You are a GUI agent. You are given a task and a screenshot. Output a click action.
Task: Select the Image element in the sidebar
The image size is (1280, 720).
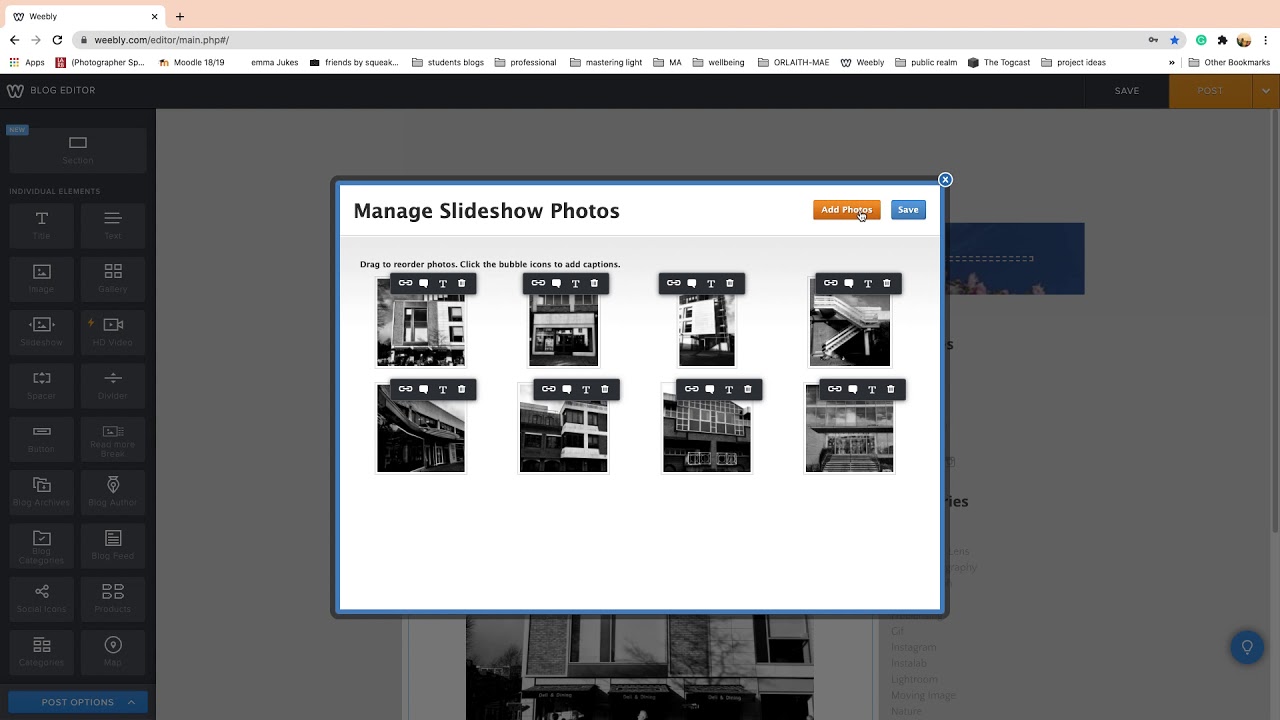[x=42, y=278]
